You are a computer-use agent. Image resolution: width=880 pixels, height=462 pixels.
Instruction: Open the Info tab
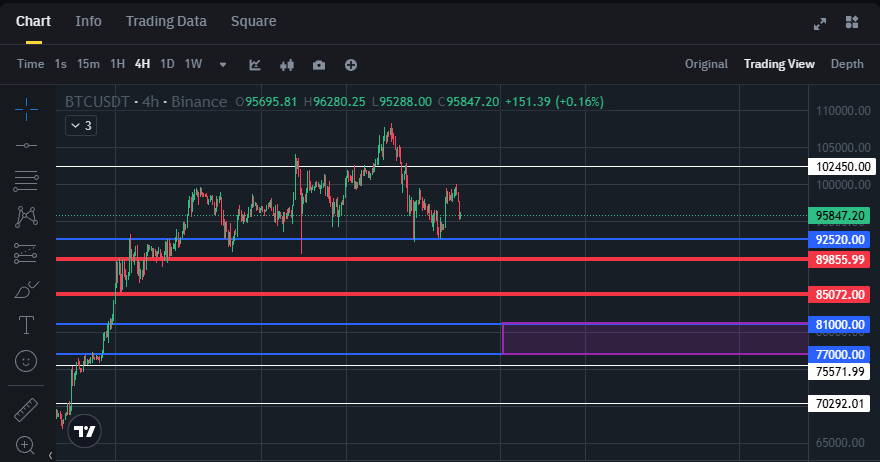tap(89, 21)
